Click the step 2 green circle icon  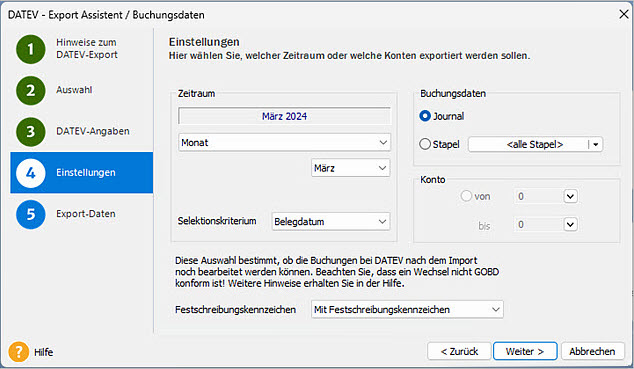point(31,91)
